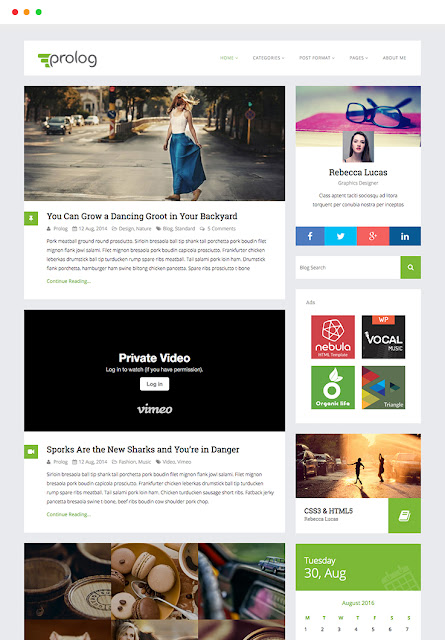445x640 pixels.
Task: Open 'Sporks Are the New Sharks' post
Action: click(x=143, y=449)
